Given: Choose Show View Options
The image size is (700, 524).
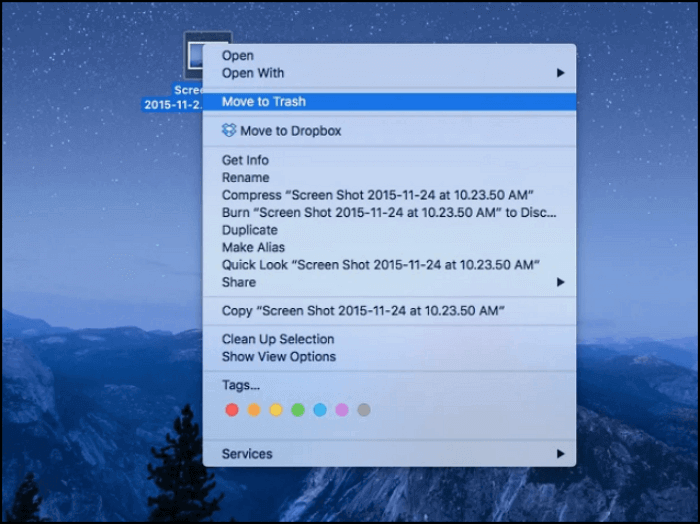Looking at the screenshot, I should point(278,357).
